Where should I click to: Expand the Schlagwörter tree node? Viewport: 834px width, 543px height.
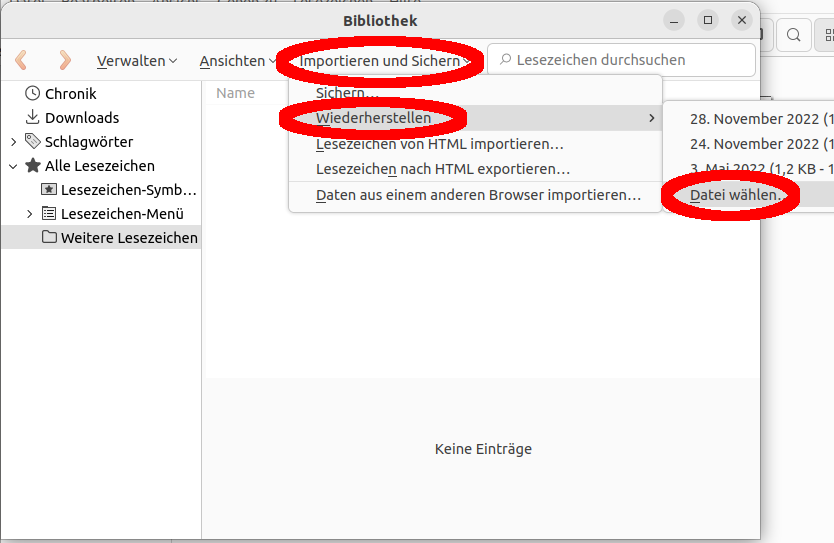tap(13, 142)
